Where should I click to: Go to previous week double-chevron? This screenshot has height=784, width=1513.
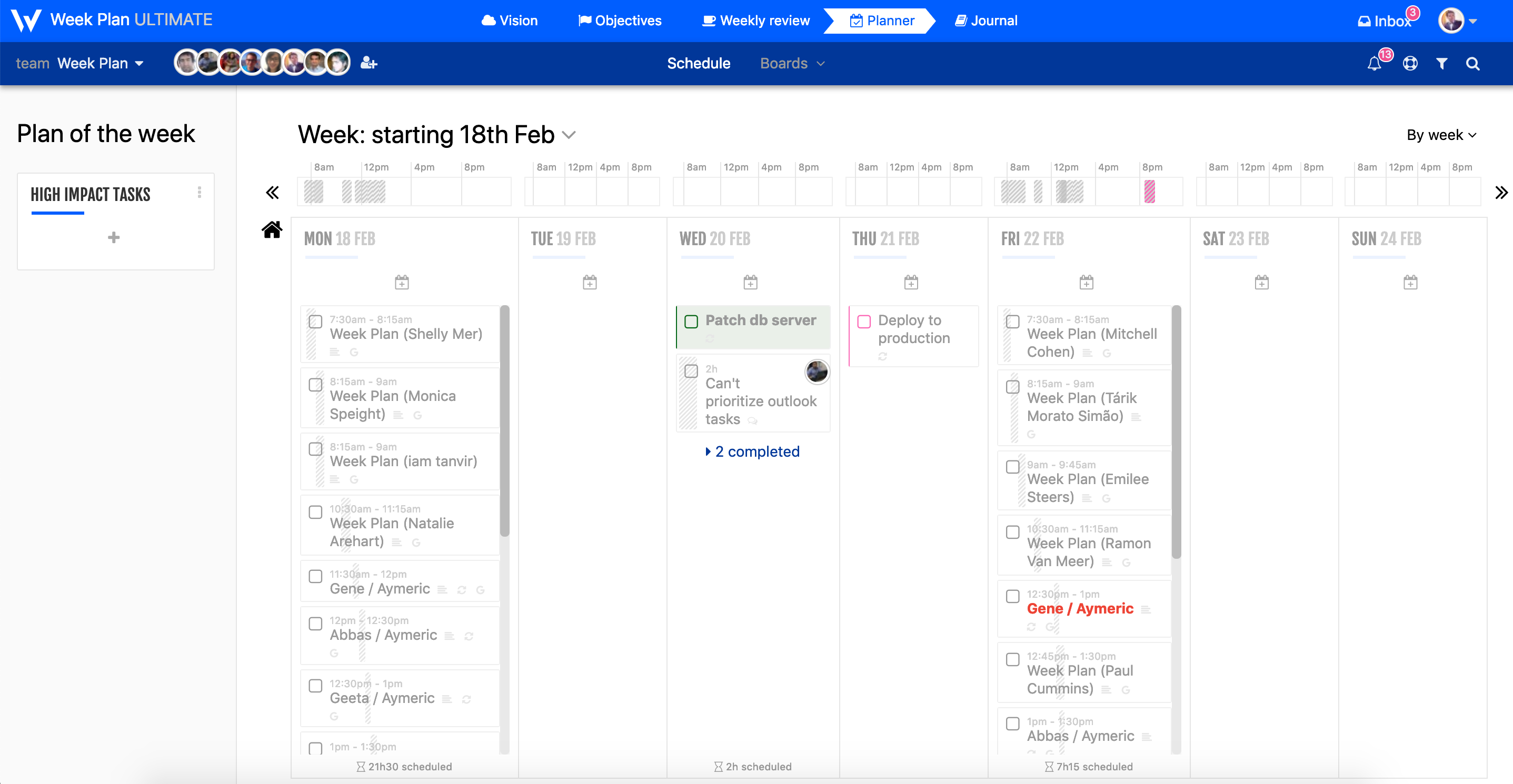point(272,193)
